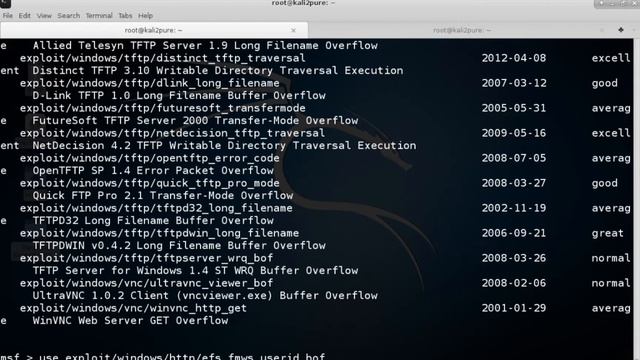Open the Terminal menu
The width and height of the screenshot is (640, 360).
click(99, 16)
